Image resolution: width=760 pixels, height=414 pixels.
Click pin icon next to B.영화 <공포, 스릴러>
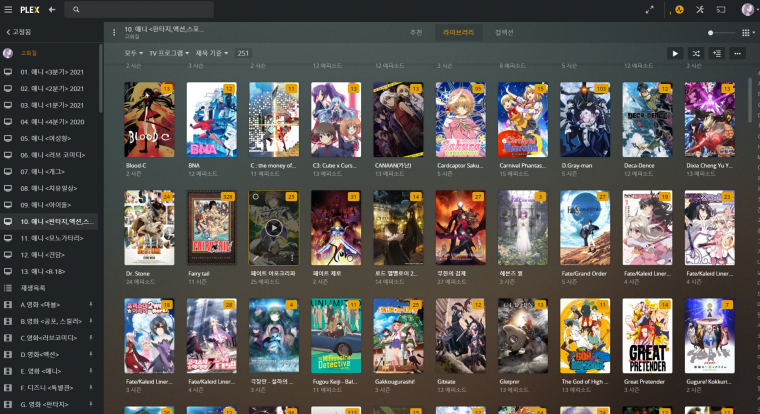pyautogui.click(x=91, y=321)
